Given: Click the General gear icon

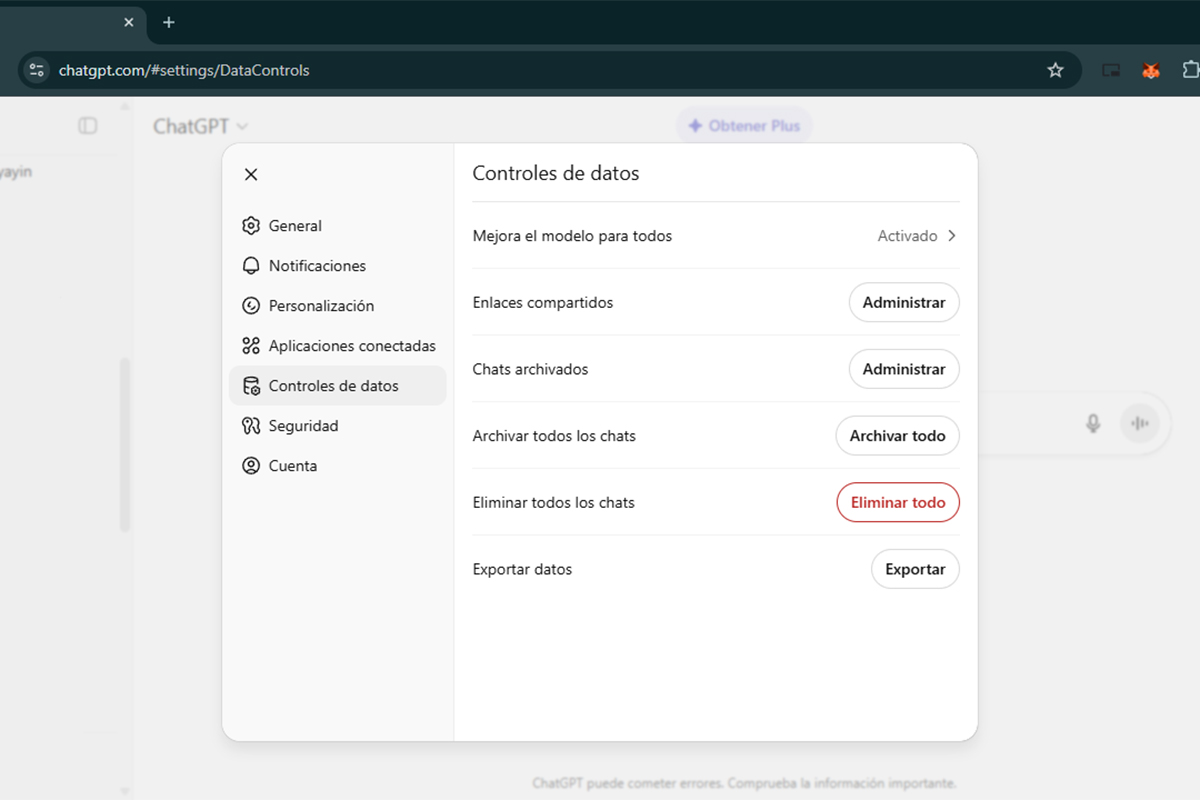Looking at the screenshot, I should click(251, 226).
